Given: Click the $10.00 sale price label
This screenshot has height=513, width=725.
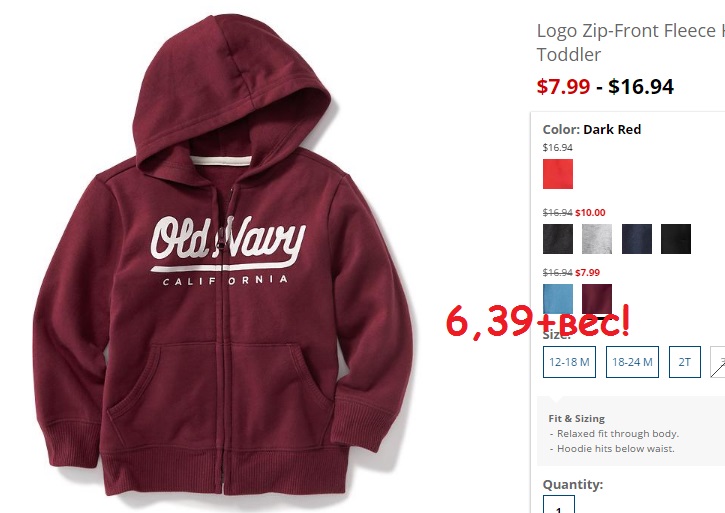Looking at the screenshot, I should tap(590, 213).
